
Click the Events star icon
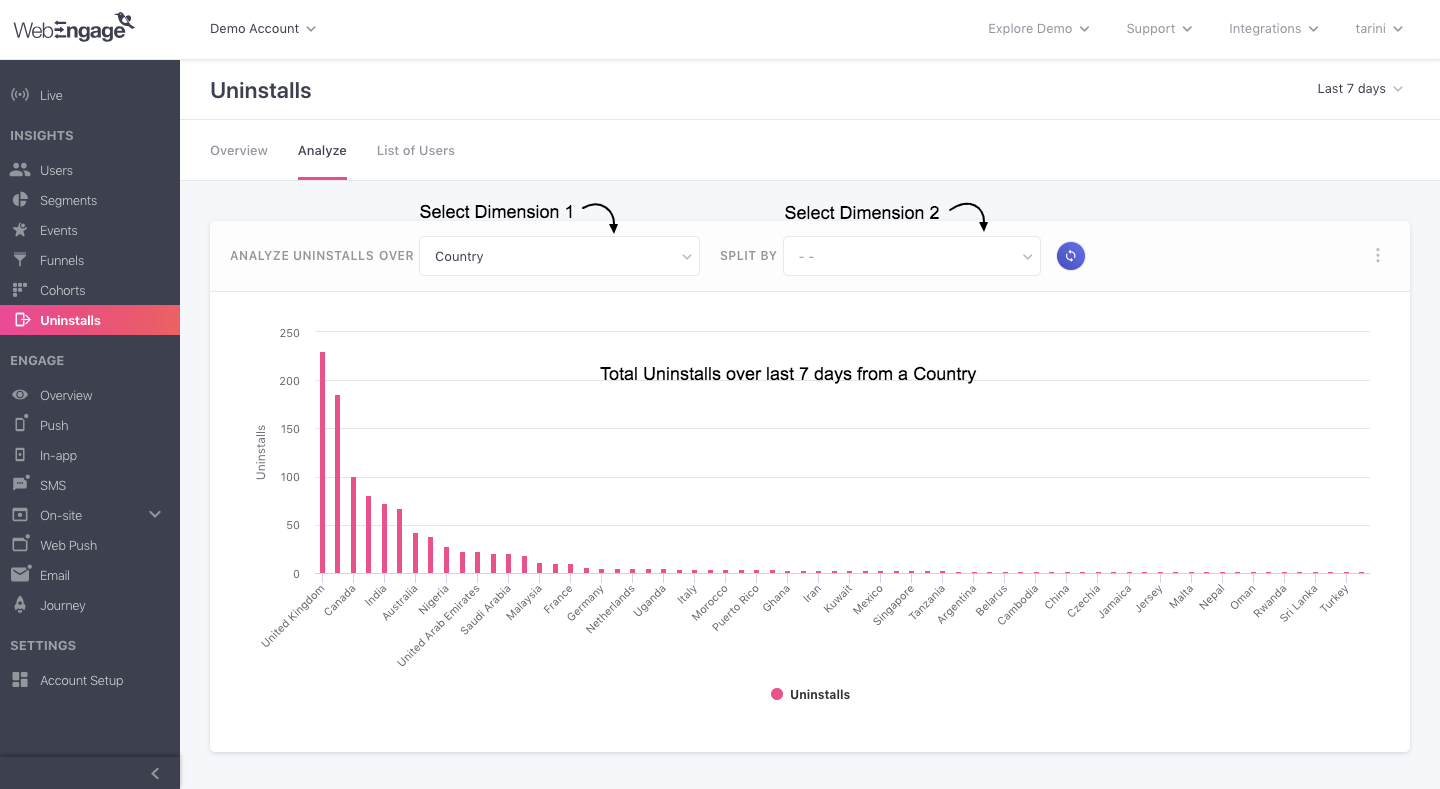point(20,230)
